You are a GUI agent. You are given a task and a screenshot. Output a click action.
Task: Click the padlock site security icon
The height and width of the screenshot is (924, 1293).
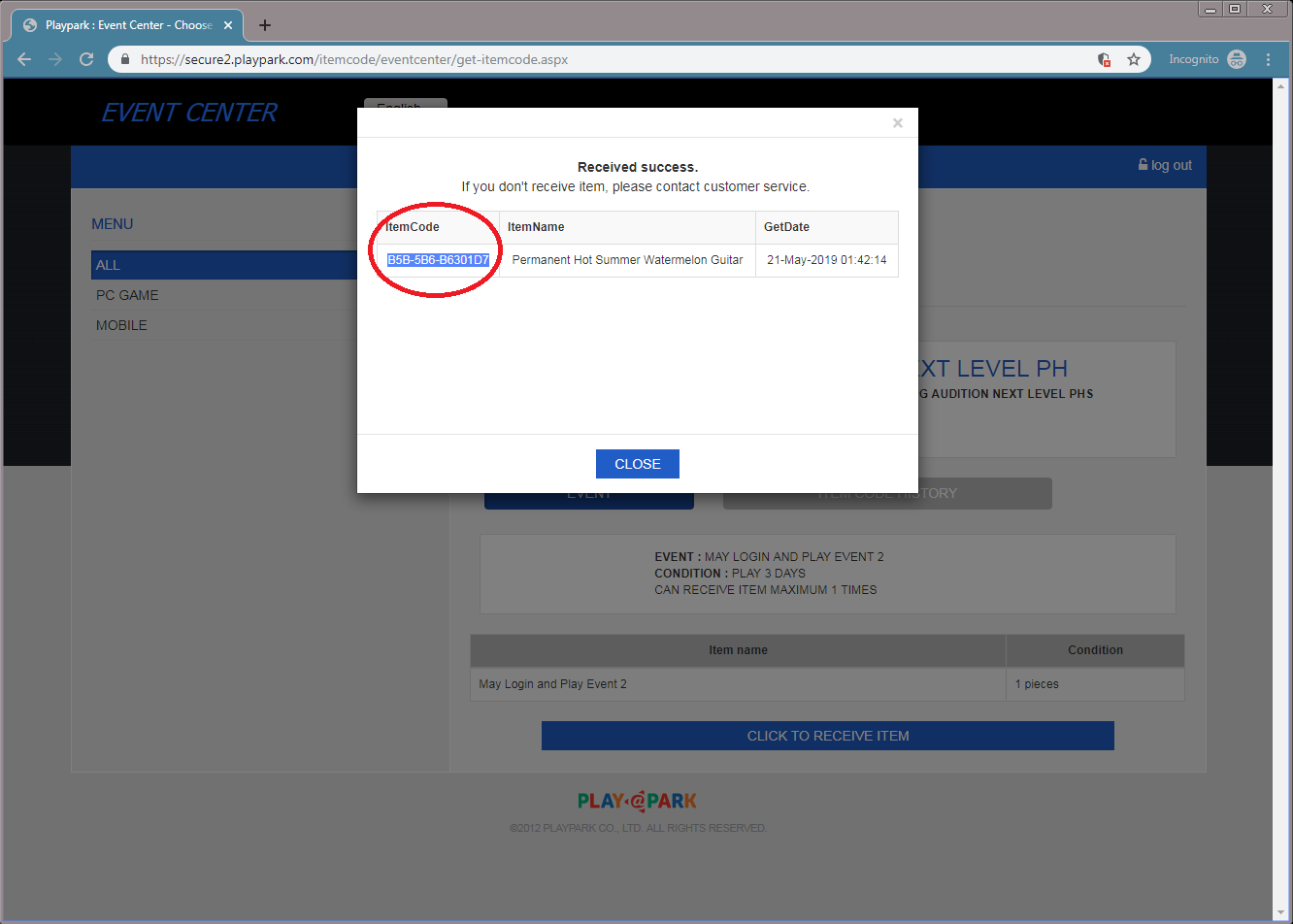(125, 59)
